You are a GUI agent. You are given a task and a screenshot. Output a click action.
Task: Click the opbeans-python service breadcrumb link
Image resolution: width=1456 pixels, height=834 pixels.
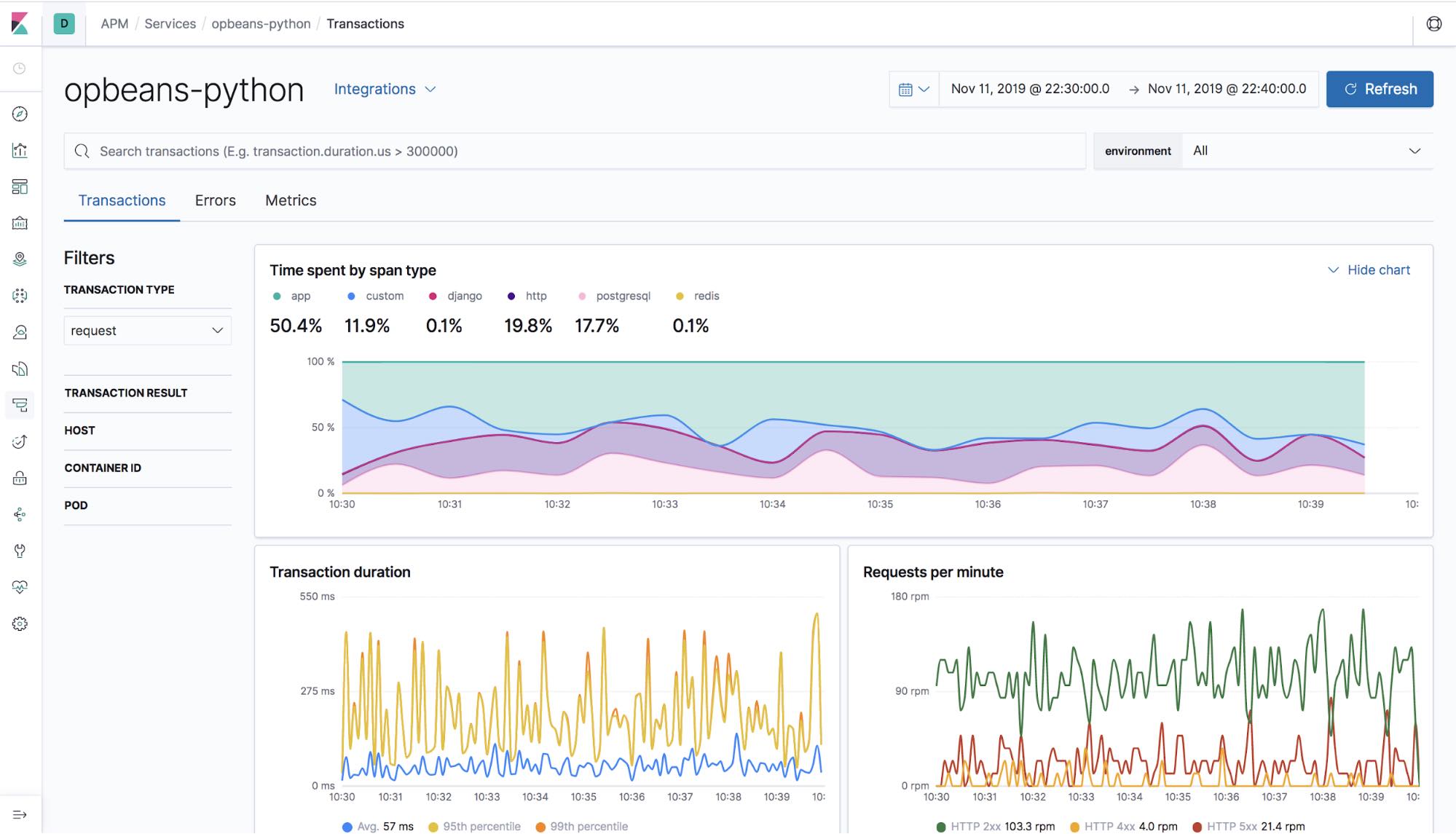261,22
